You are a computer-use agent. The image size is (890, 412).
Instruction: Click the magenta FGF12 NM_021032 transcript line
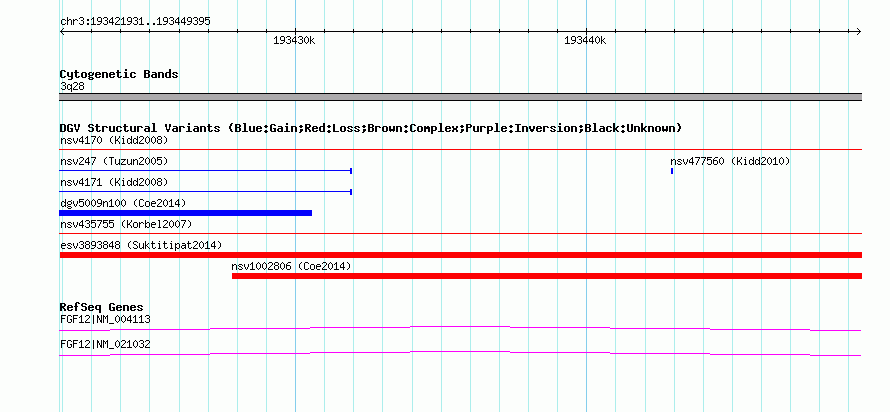coord(460,354)
